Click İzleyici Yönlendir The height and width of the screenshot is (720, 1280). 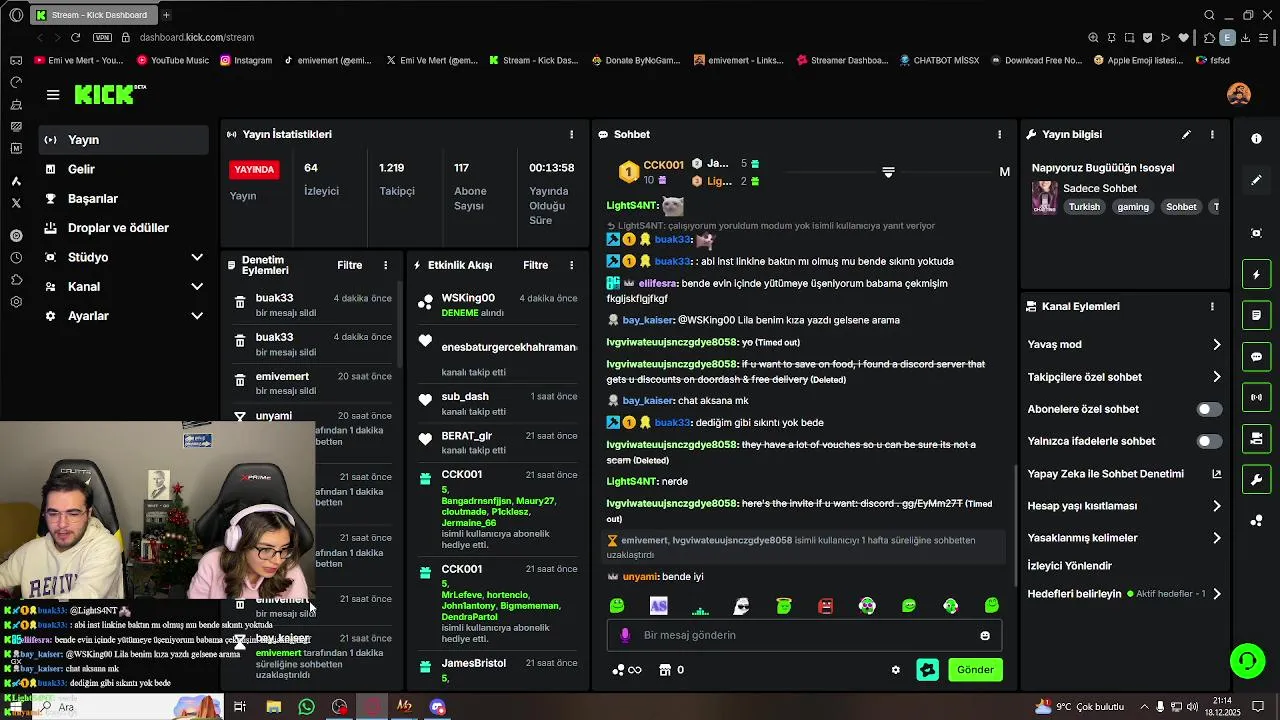pyautogui.click(x=1070, y=566)
